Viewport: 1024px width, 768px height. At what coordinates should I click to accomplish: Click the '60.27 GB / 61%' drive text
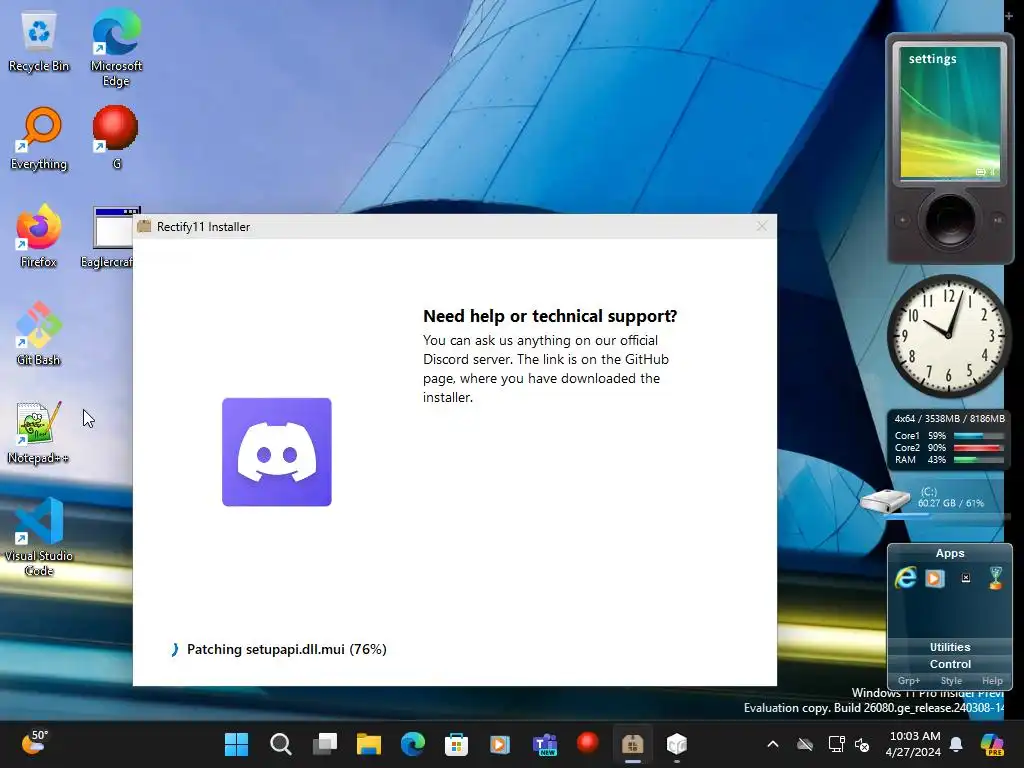pyautogui.click(x=950, y=504)
